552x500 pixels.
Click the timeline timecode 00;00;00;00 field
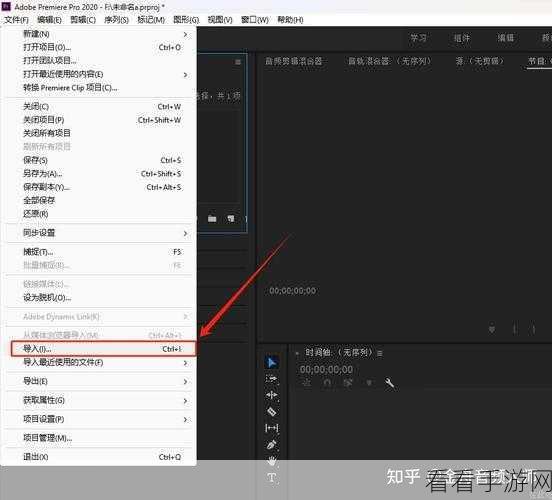326,369
